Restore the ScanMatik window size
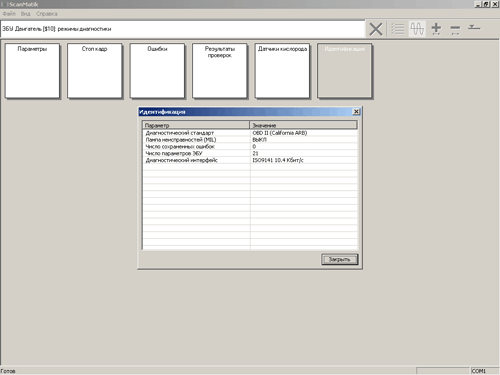 click(x=486, y=4)
